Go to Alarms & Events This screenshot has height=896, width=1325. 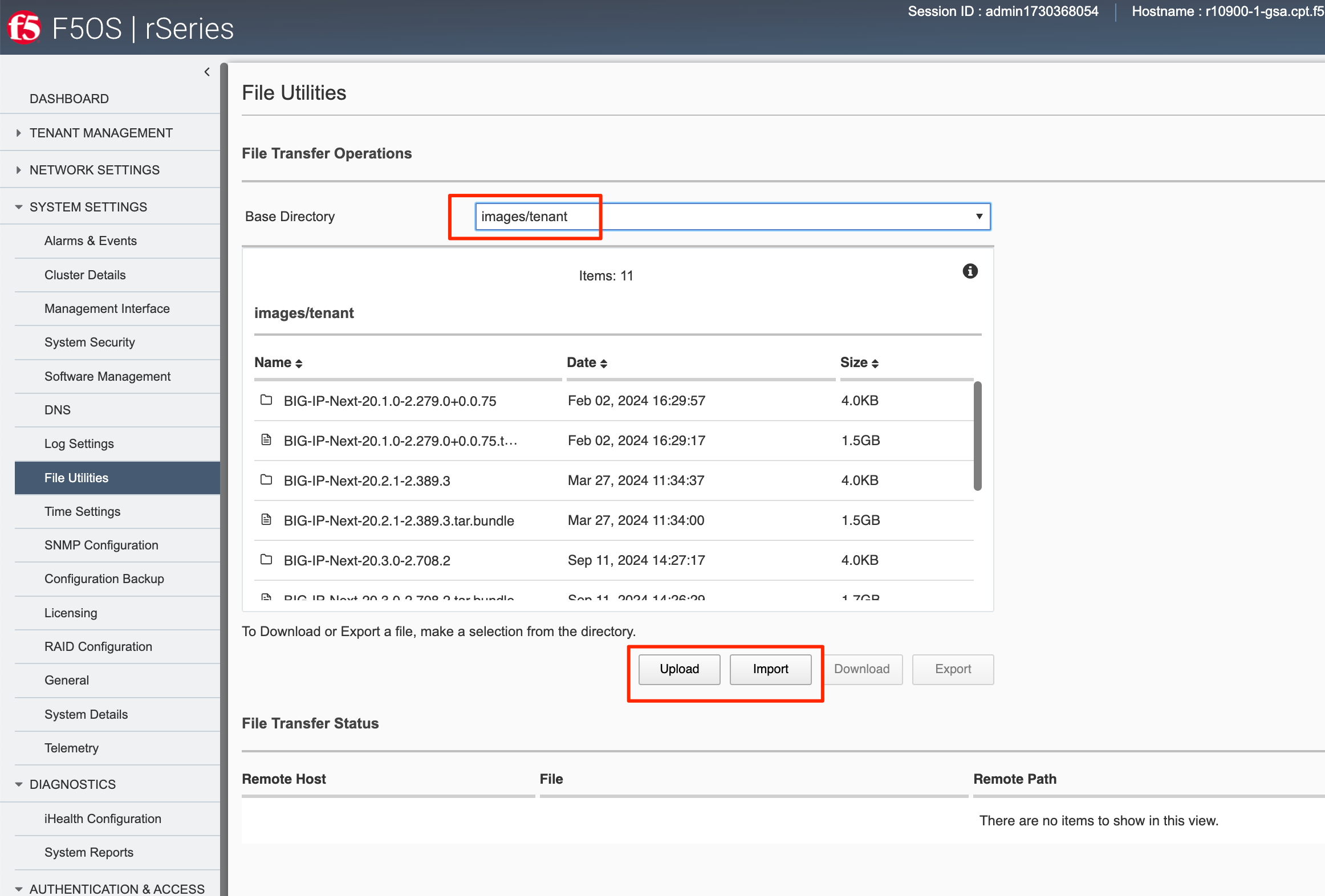pos(91,241)
